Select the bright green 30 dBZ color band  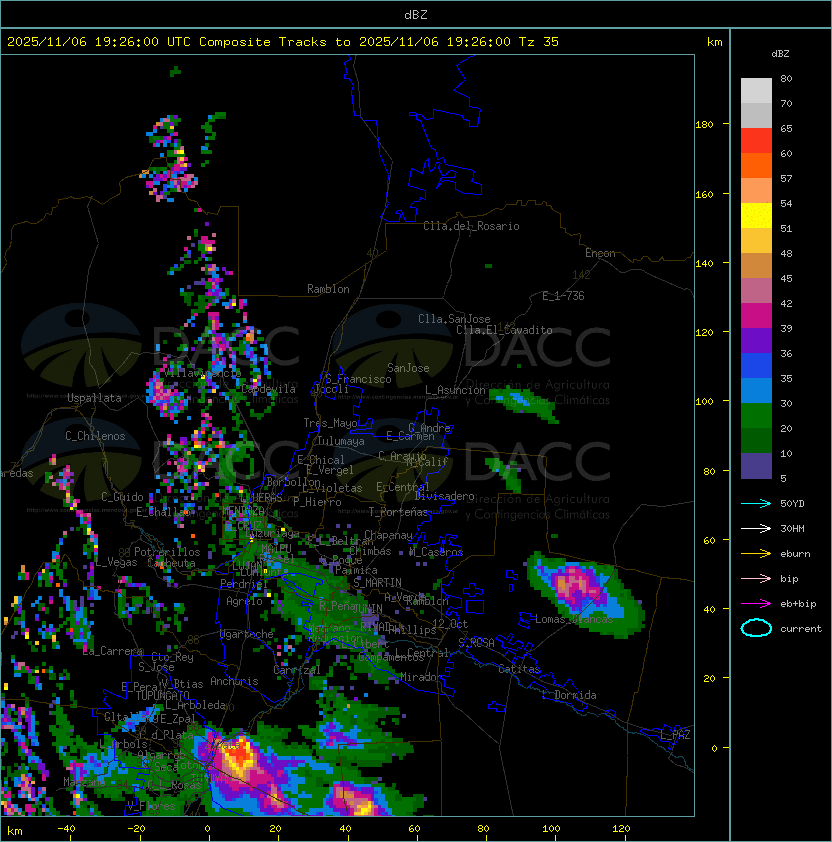click(756, 416)
